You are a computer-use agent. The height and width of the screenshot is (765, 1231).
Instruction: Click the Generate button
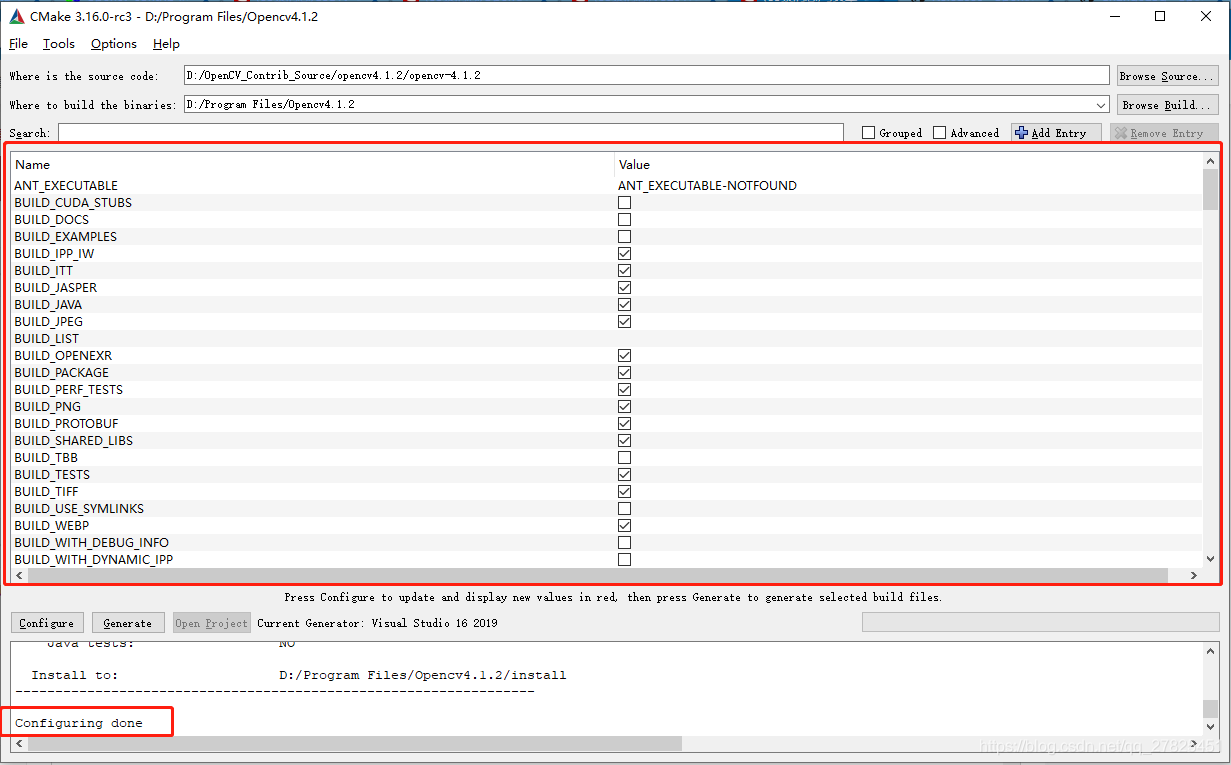click(128, 623)
